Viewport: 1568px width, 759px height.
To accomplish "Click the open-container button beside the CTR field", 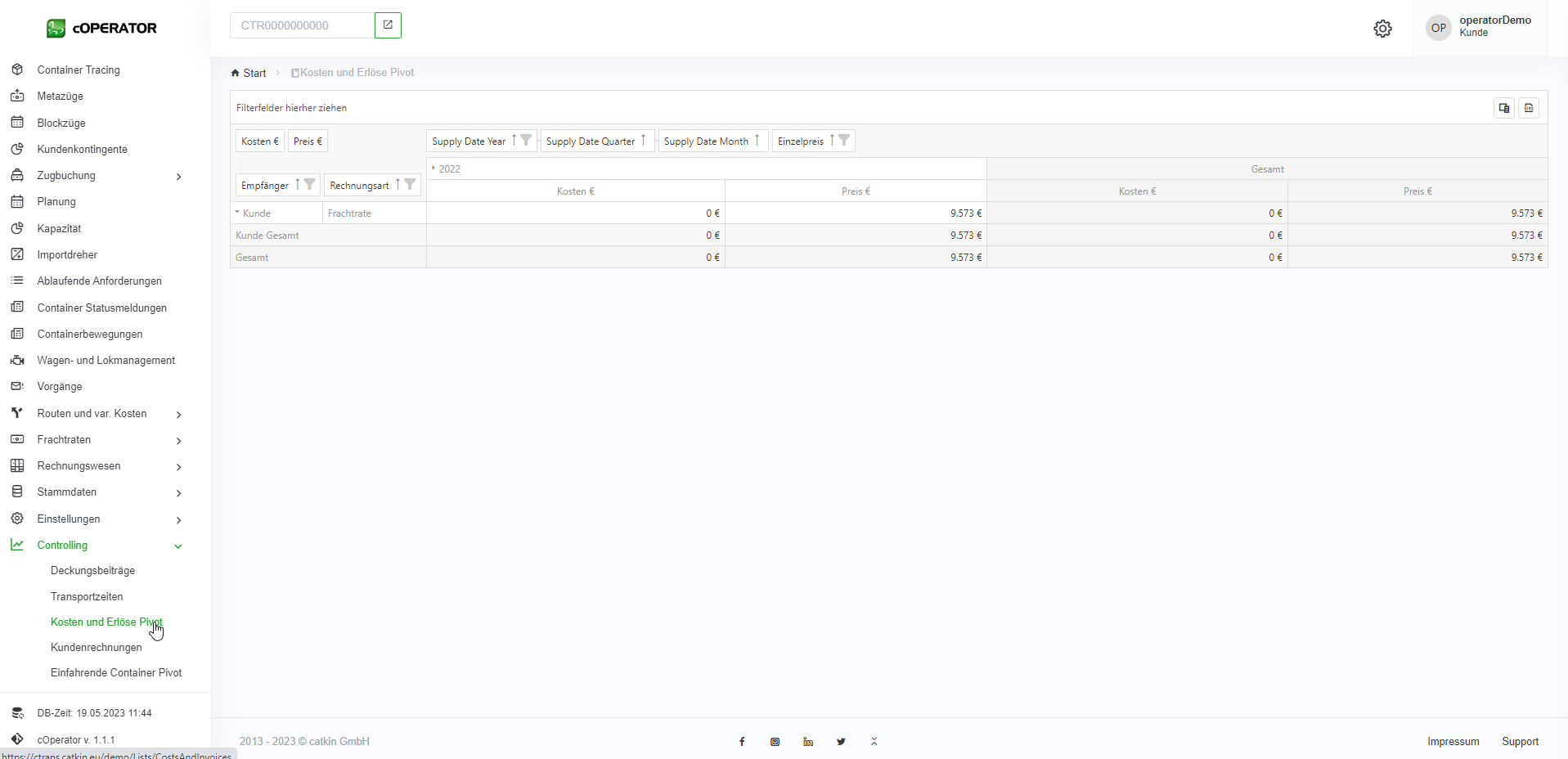I will pyautogui.click(x=388, y=25).
